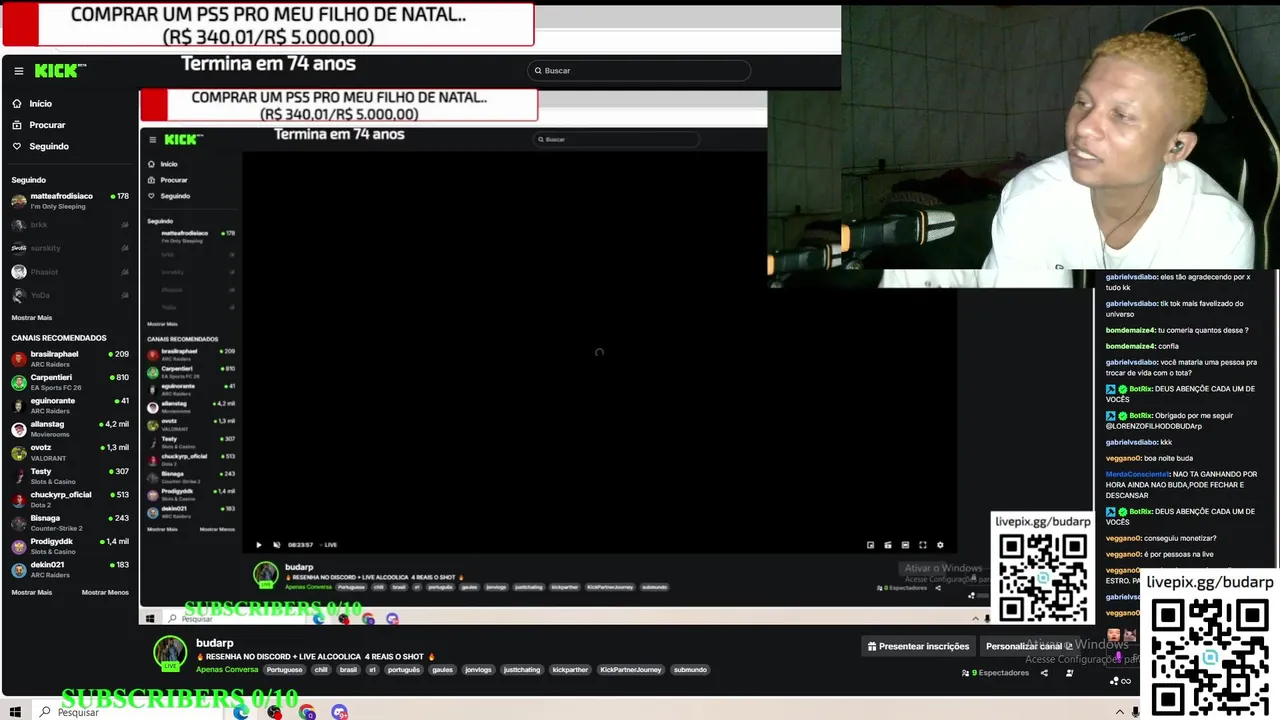Screen dimensions: 1280x720
Task: Open recommended channel Testy
Action: (70, 475)
